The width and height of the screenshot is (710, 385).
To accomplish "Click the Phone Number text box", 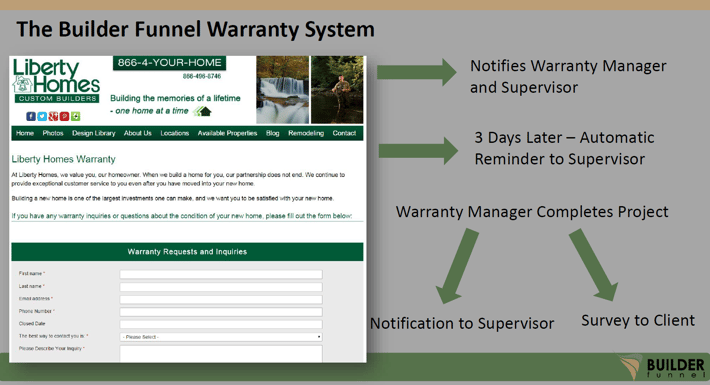I will 221,312.
